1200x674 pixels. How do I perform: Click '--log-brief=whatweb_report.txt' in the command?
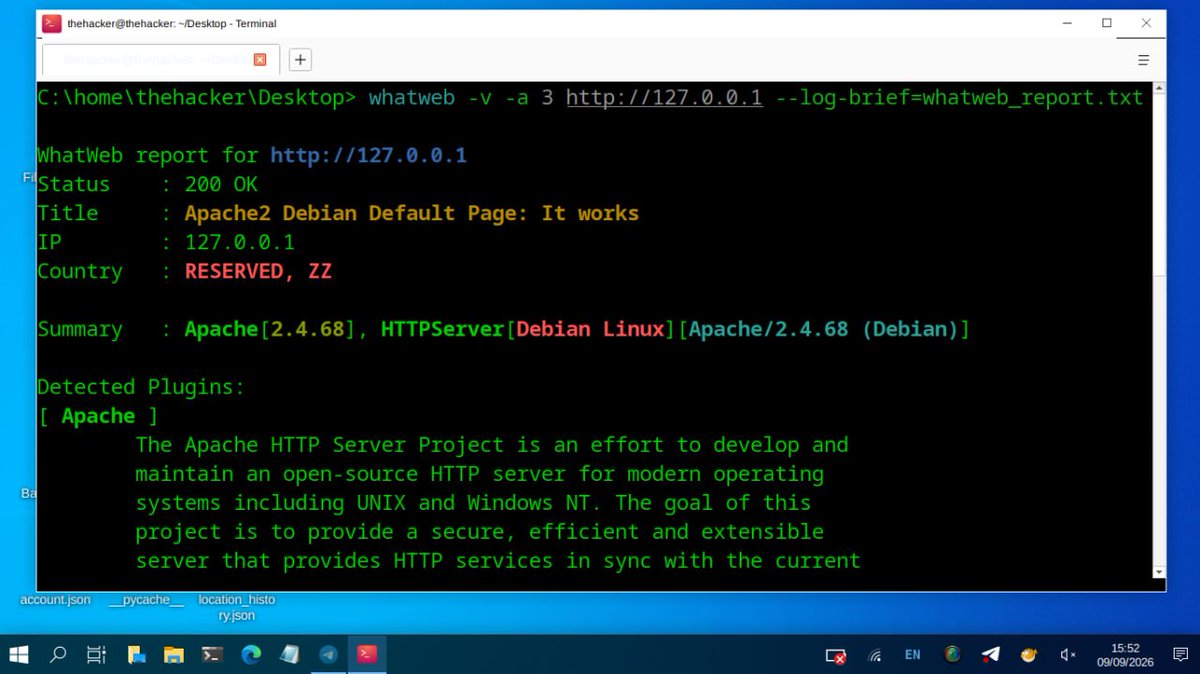[x=959, y=97]
